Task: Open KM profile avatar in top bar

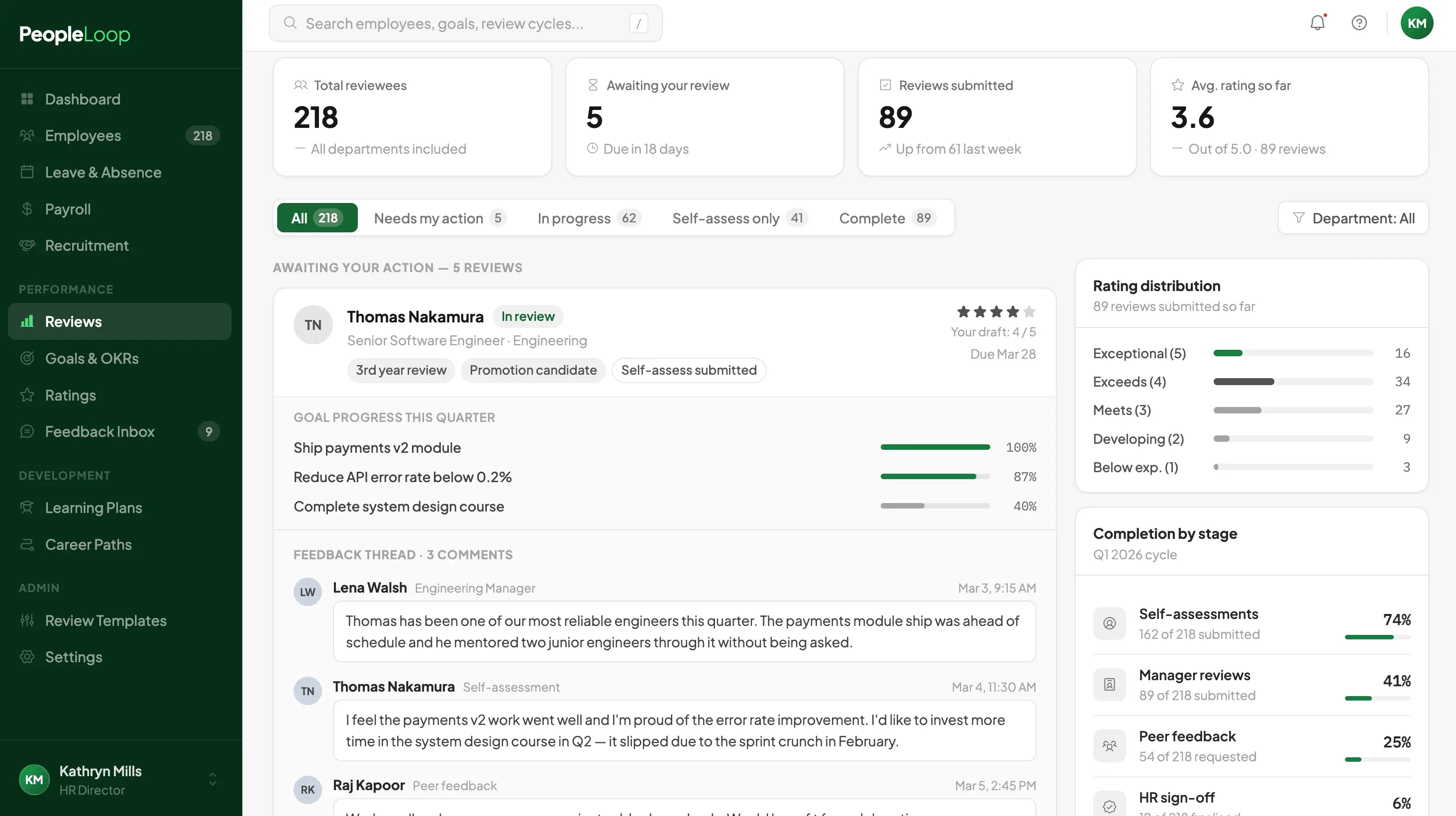Action: coord(1416,23)
